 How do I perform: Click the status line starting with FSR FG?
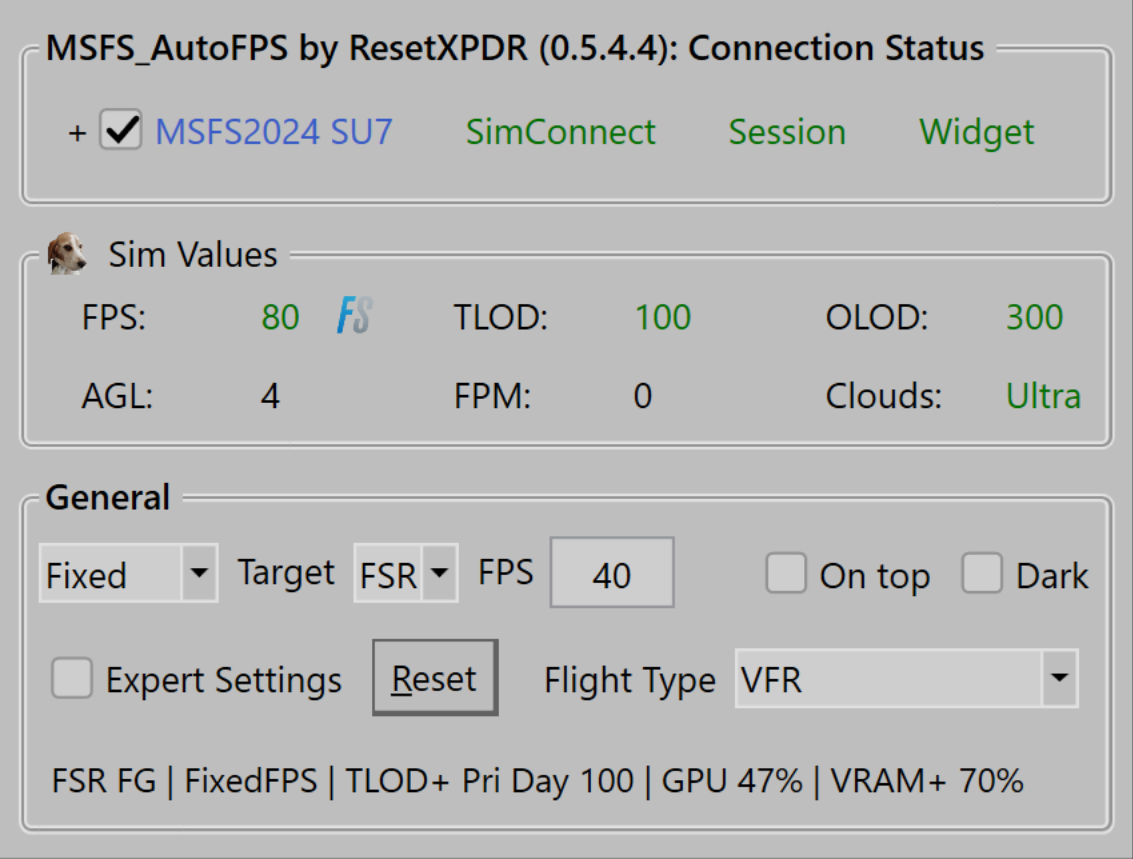tap(538, 781)
